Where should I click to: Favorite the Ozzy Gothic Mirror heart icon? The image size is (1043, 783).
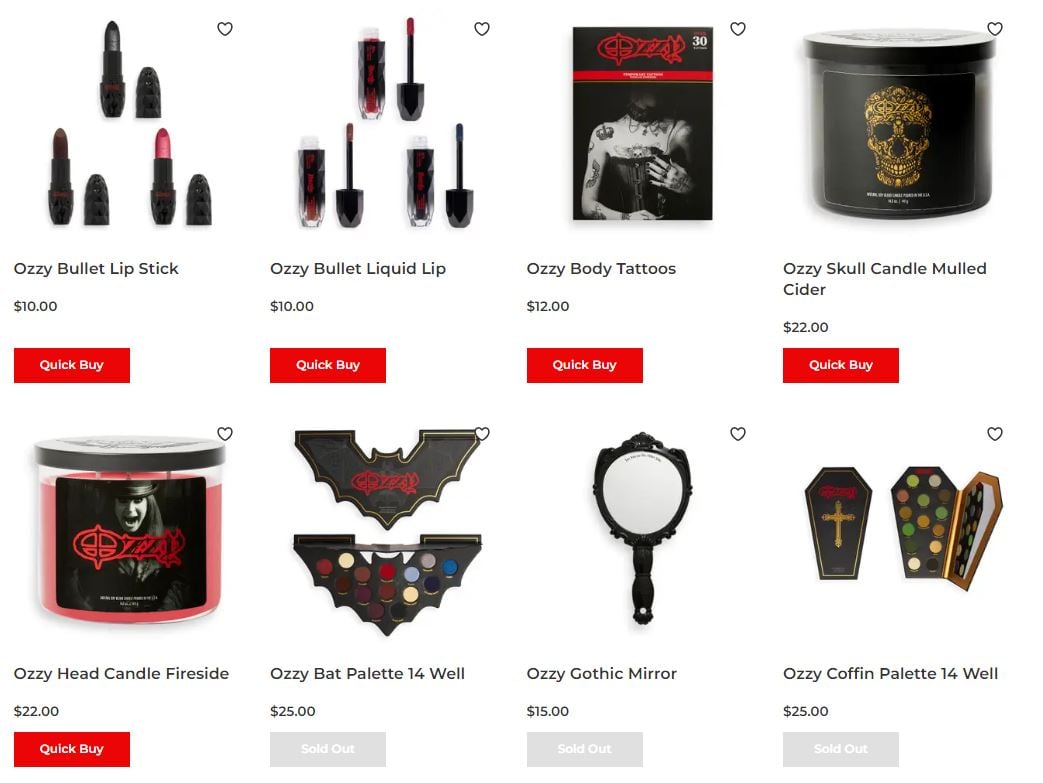(x=738, y=434)
